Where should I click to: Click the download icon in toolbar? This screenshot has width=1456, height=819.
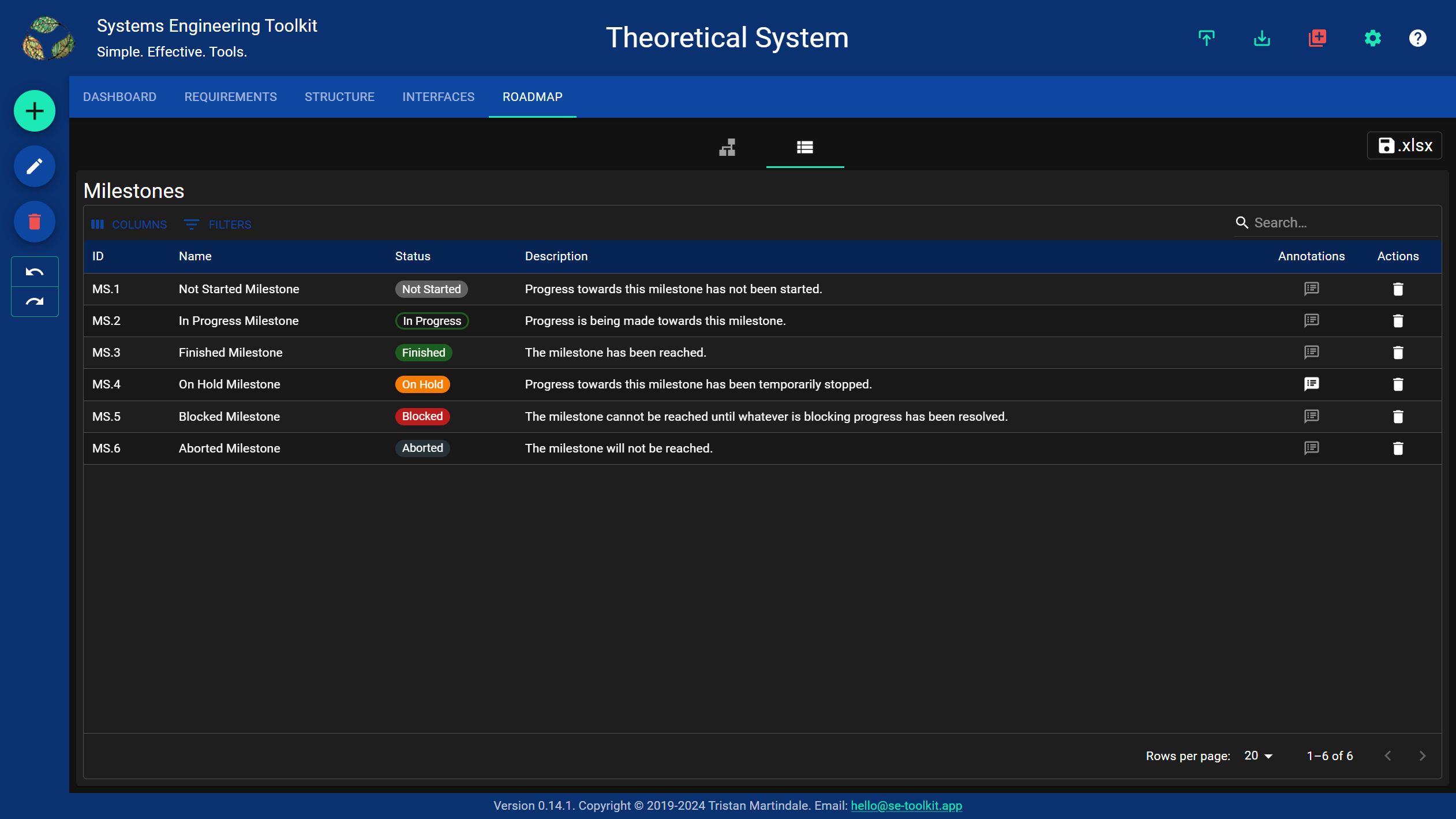tap(1262, 38)
